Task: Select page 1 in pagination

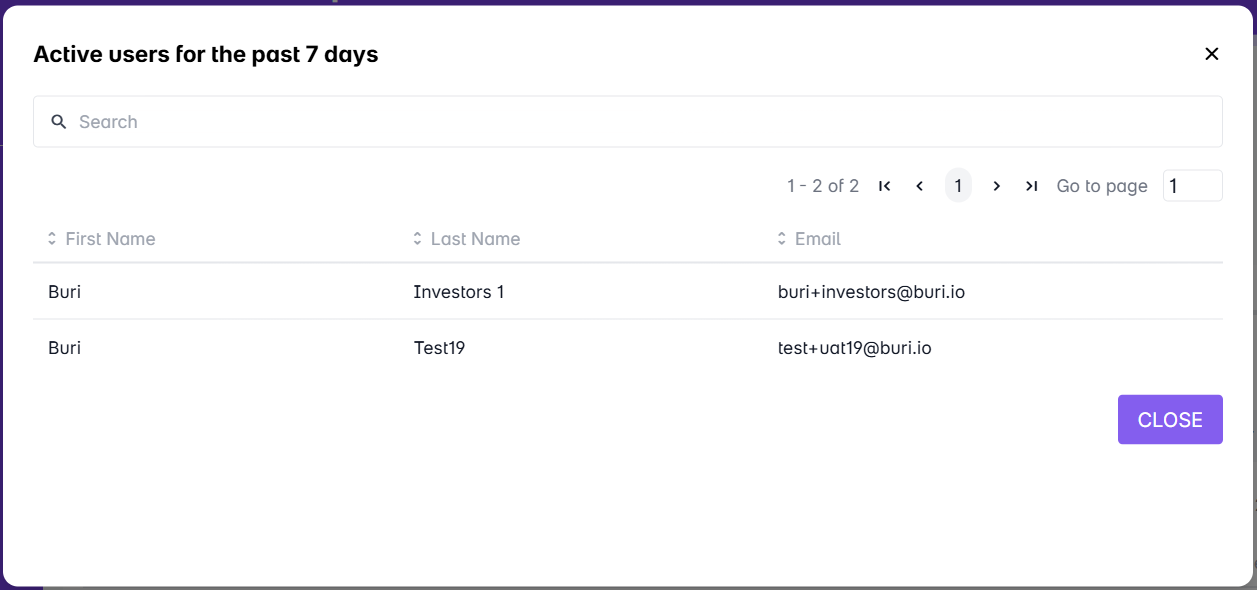Action: pyautogui.click(x=958, y=186)
